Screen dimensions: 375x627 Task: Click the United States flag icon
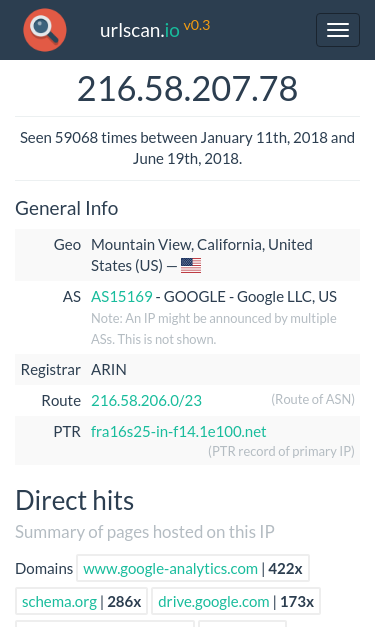click(x=191, y=266)
